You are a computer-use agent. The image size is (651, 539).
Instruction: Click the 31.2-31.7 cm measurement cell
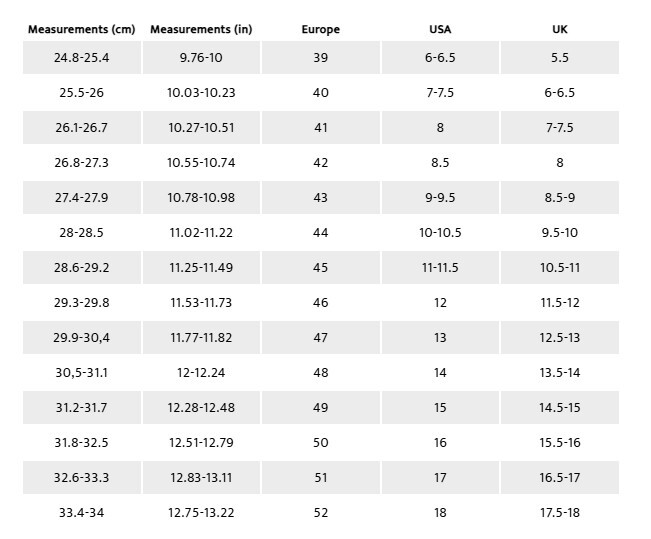point(81,408)
